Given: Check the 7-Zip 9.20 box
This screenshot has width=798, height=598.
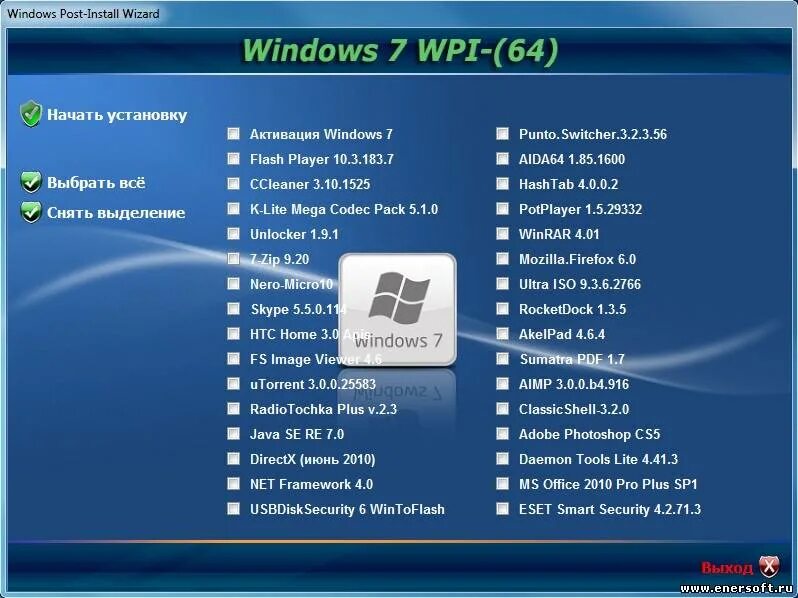Looking at the screenshot, I should point(234,259).
